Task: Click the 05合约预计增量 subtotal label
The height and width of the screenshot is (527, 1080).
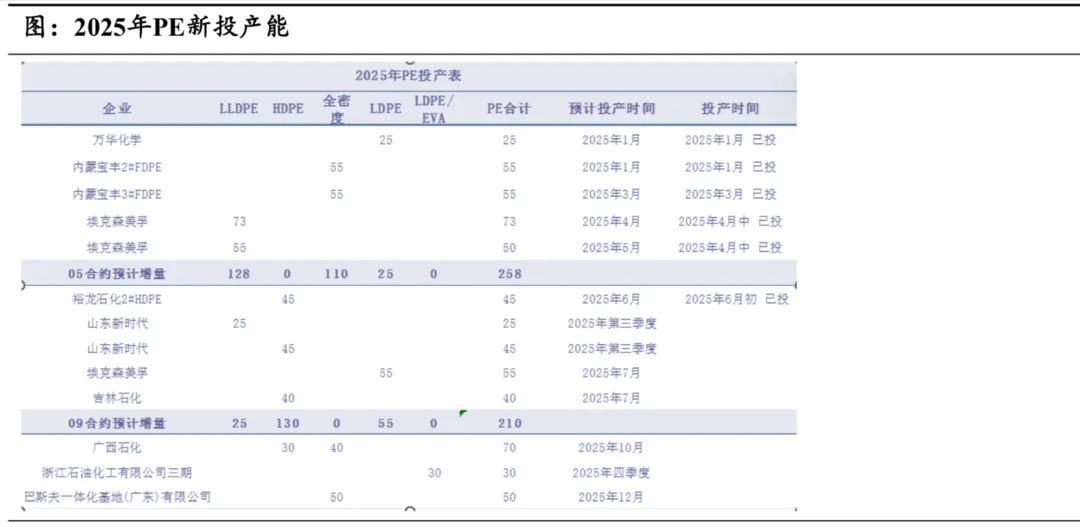Action: point(117,274)
